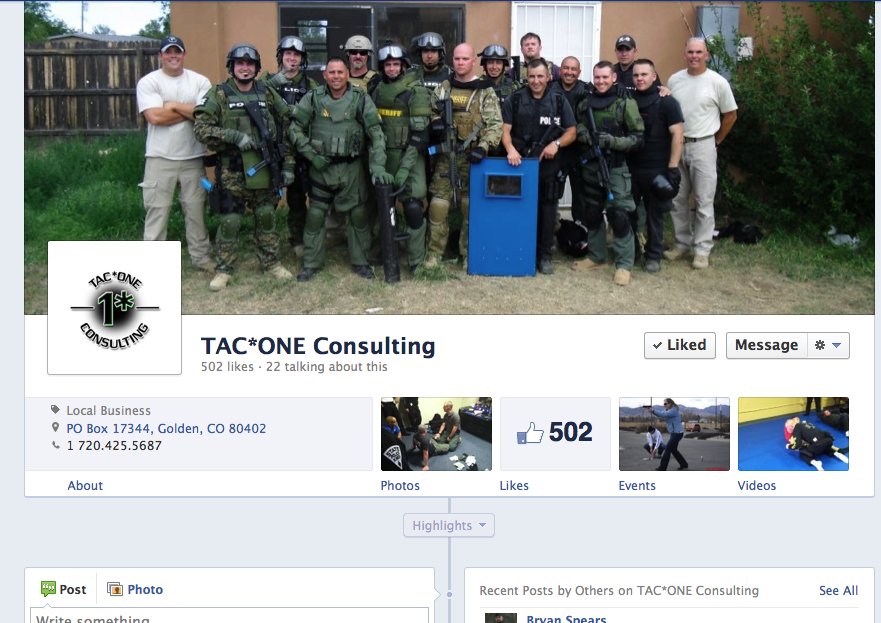
Task: Toggle the Liked button
Action: pos(680,345)
